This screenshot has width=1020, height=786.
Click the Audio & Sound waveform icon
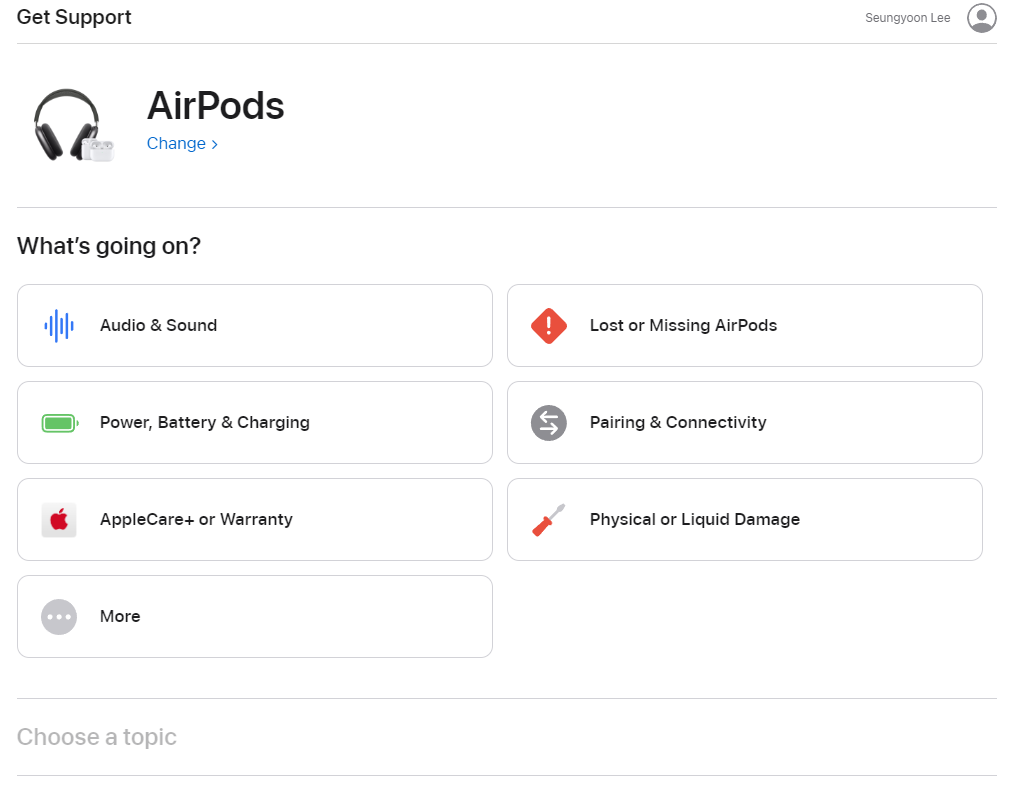coord(59,325)
